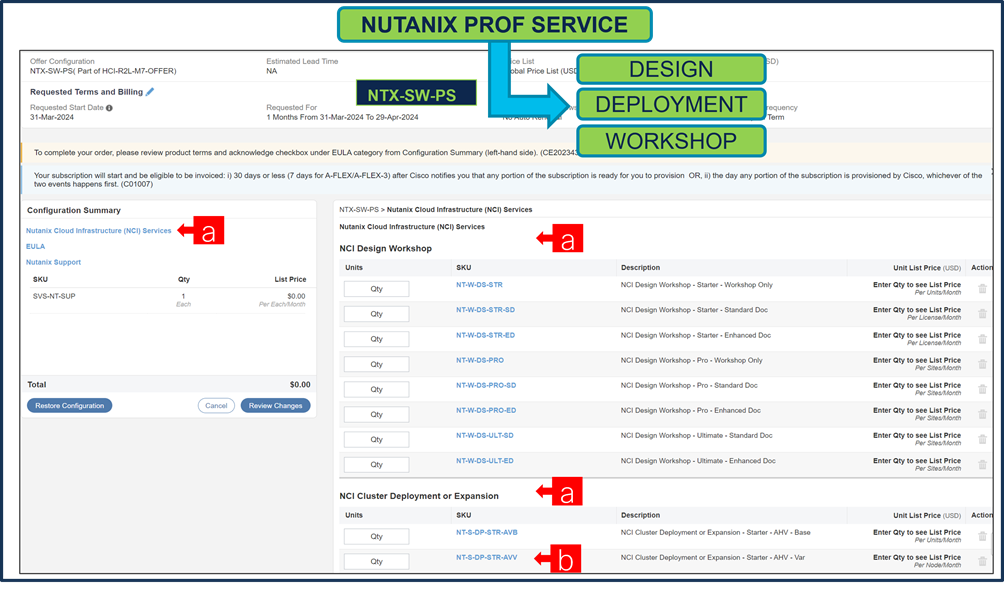The image size is (1004, 593).
Task: Click SKU link NT-W-DS-PRO-ED
Action: point(486,410)
